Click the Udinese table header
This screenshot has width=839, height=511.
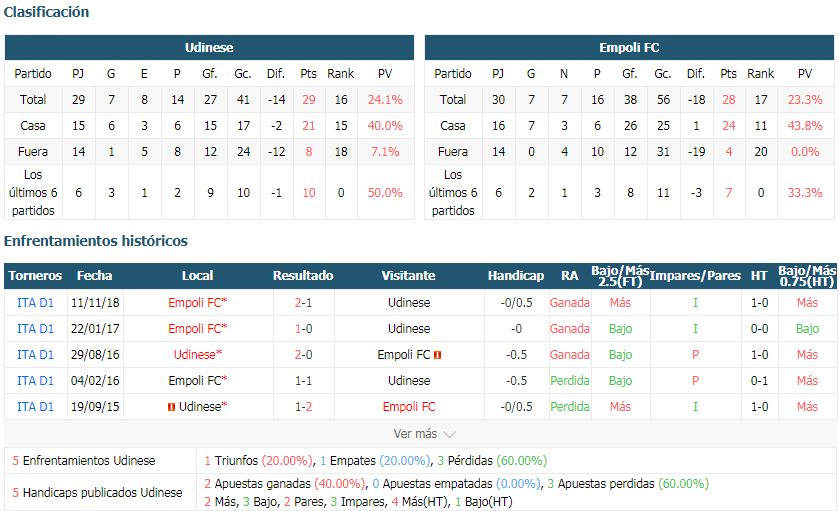tap(209, 48)
